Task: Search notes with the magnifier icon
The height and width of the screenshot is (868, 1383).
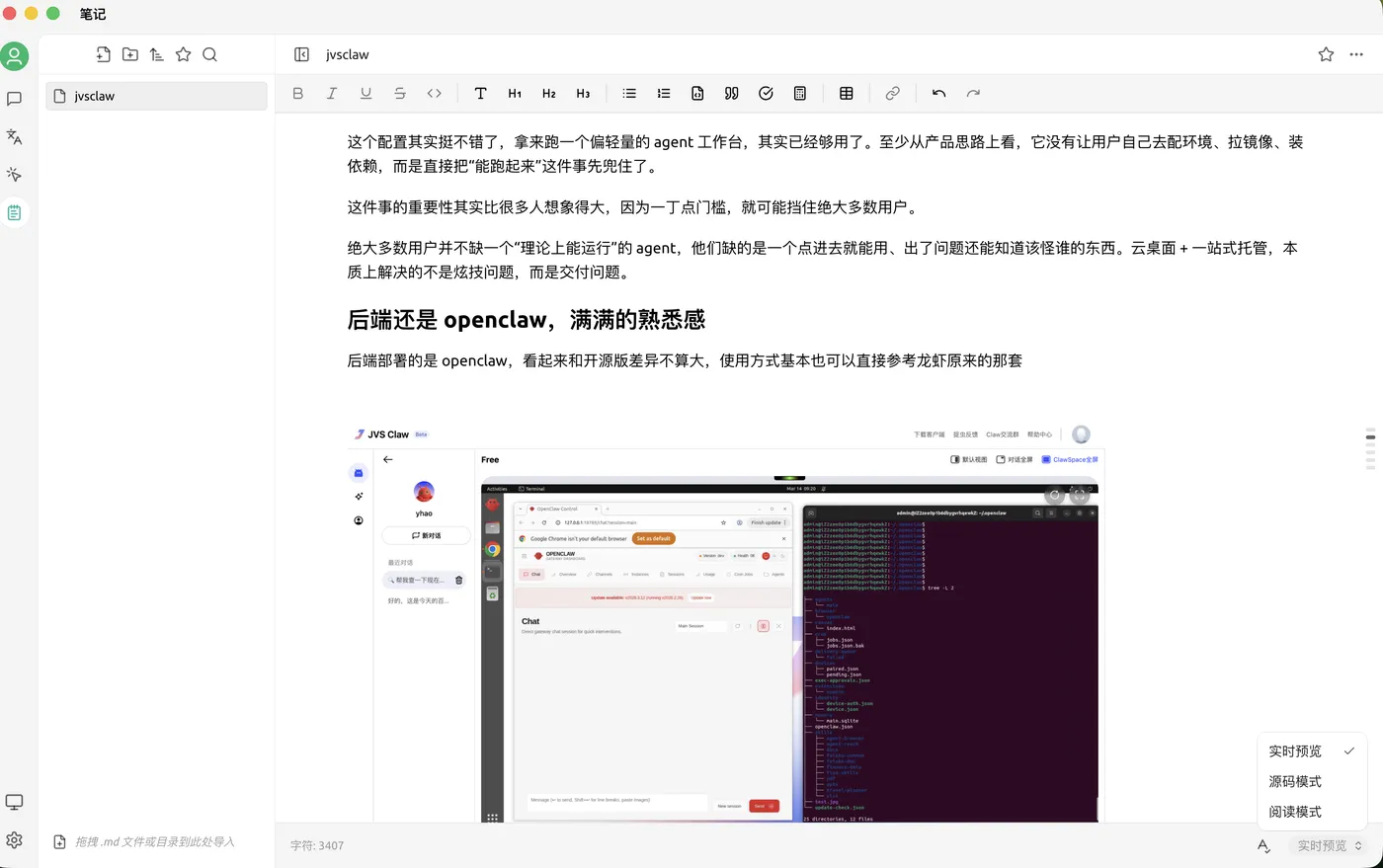Action: (209, 54)
